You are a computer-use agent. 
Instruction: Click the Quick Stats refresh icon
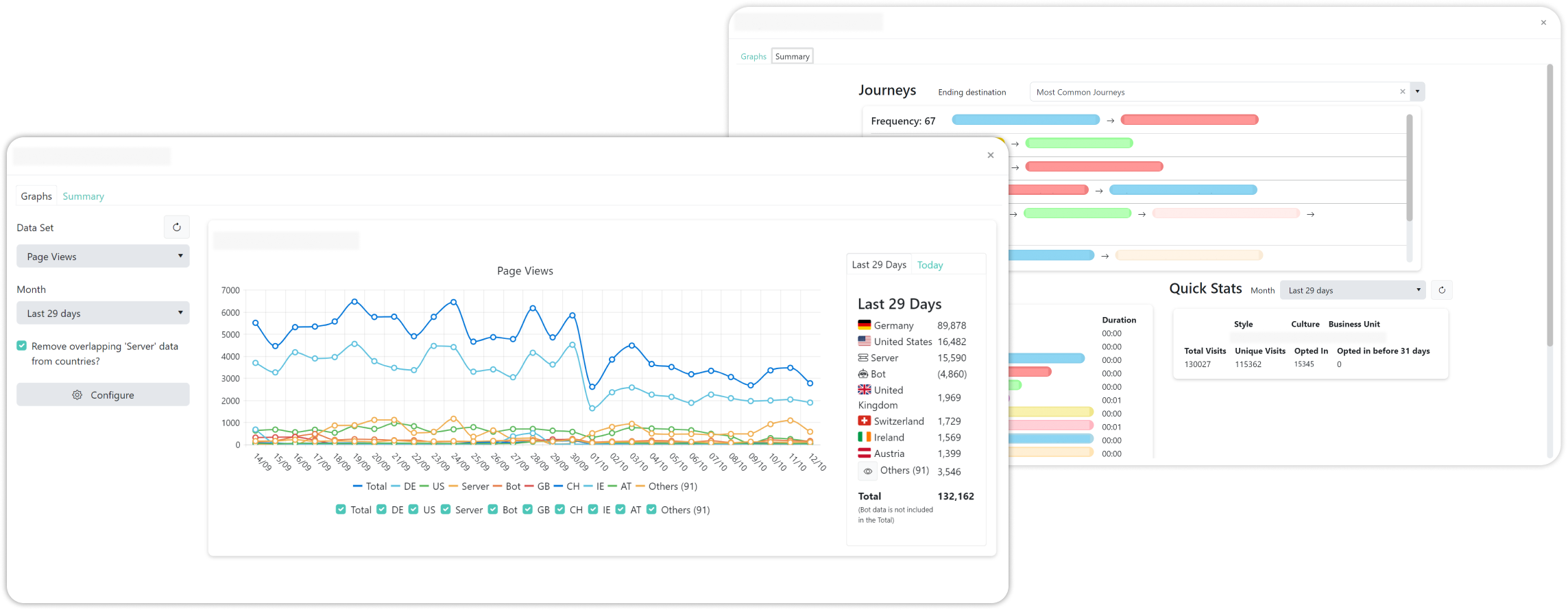coord(1441,290)
